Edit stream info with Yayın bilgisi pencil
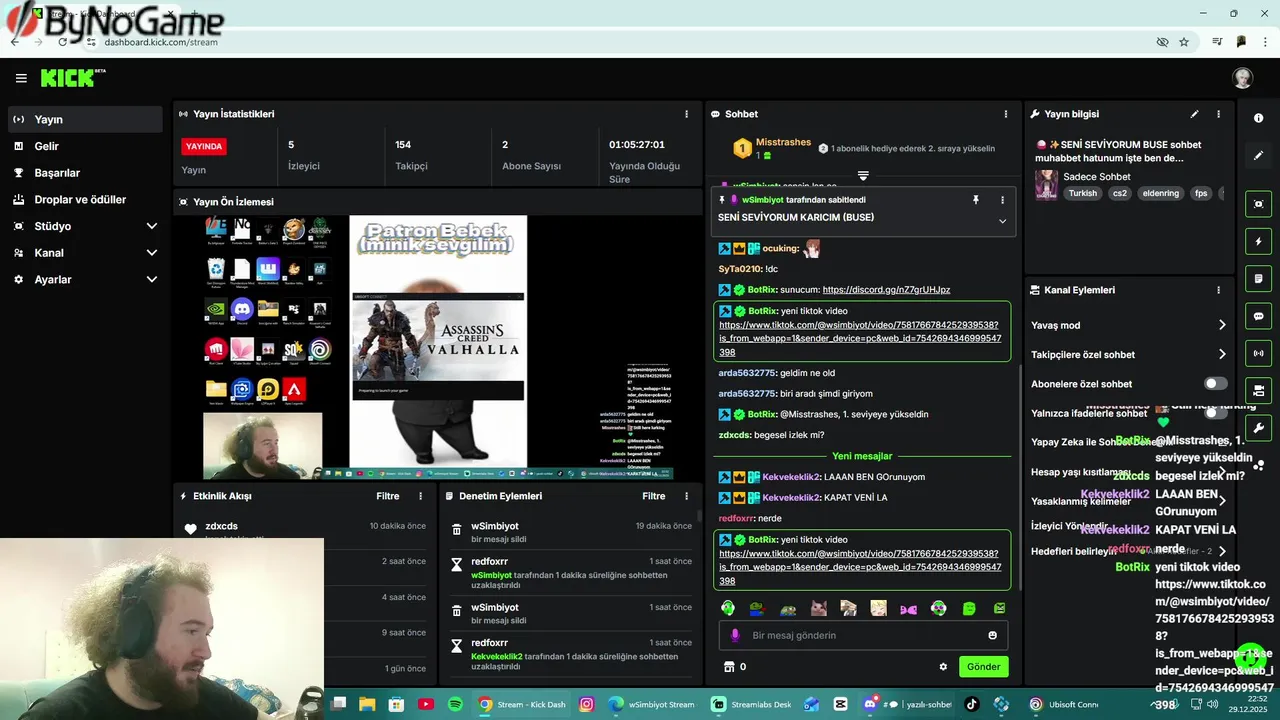The height and width of the screenshot is (720, 1280). point(1194,114)
